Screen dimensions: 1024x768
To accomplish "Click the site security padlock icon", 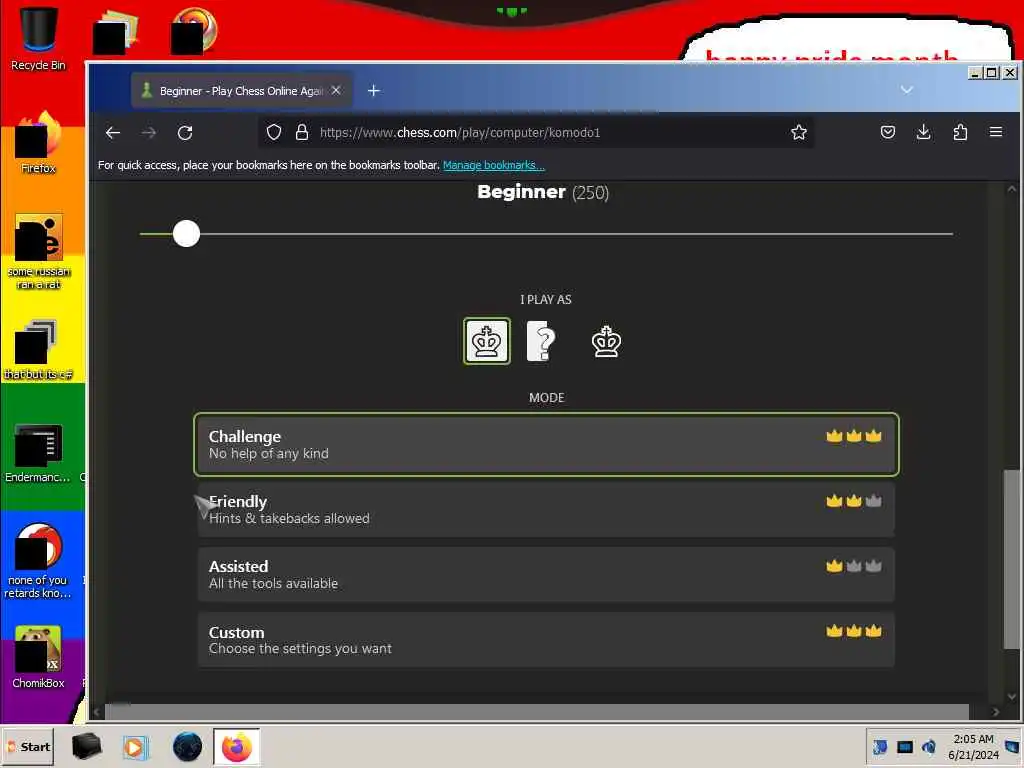I will [x=302, y=133].
